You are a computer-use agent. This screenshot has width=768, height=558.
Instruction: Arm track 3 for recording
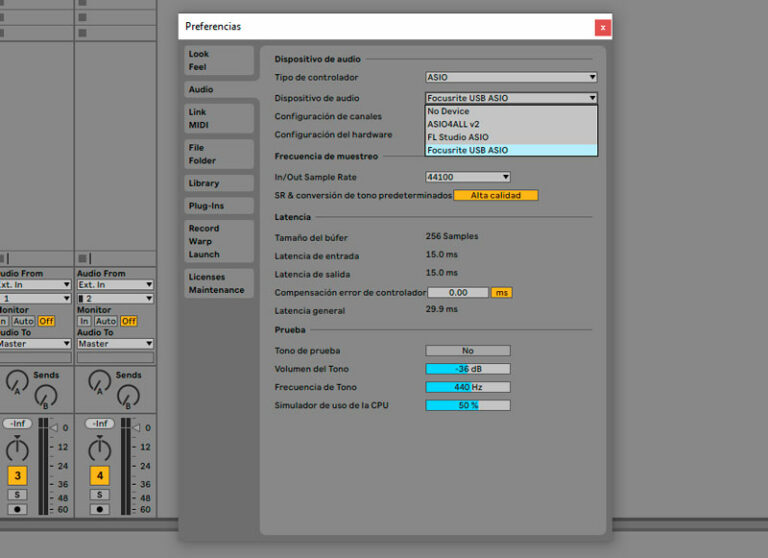(x=17, y=509)
